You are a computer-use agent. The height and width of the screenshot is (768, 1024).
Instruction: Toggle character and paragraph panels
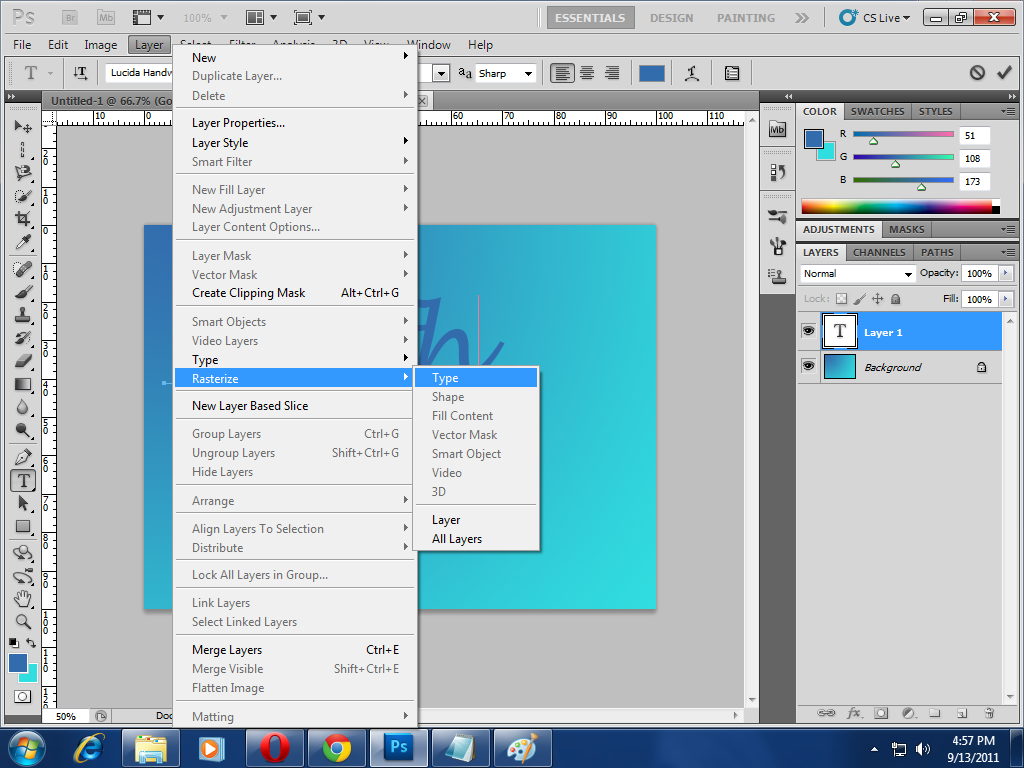tap(732, 73)
